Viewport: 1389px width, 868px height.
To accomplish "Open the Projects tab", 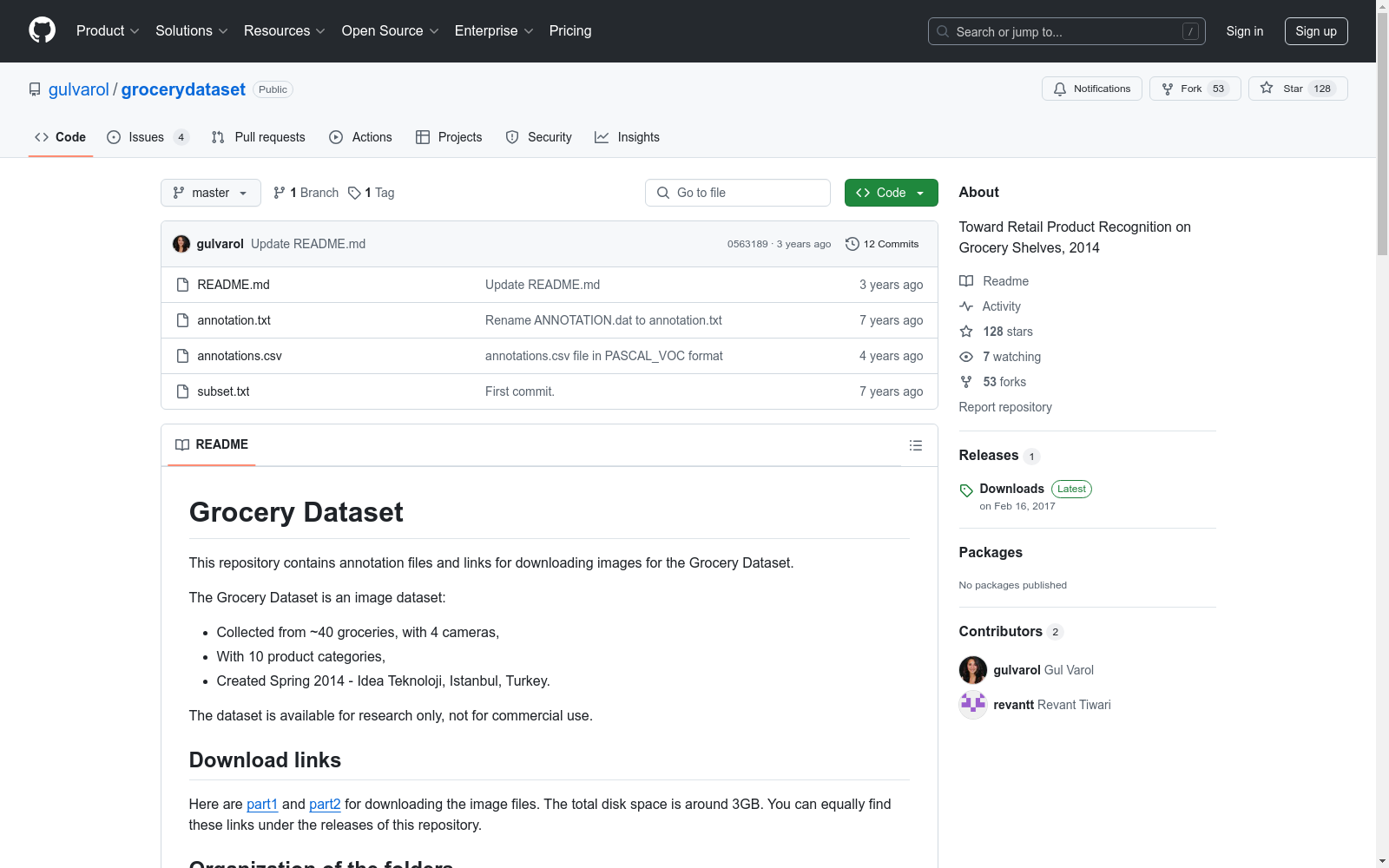I will (449, 137).
